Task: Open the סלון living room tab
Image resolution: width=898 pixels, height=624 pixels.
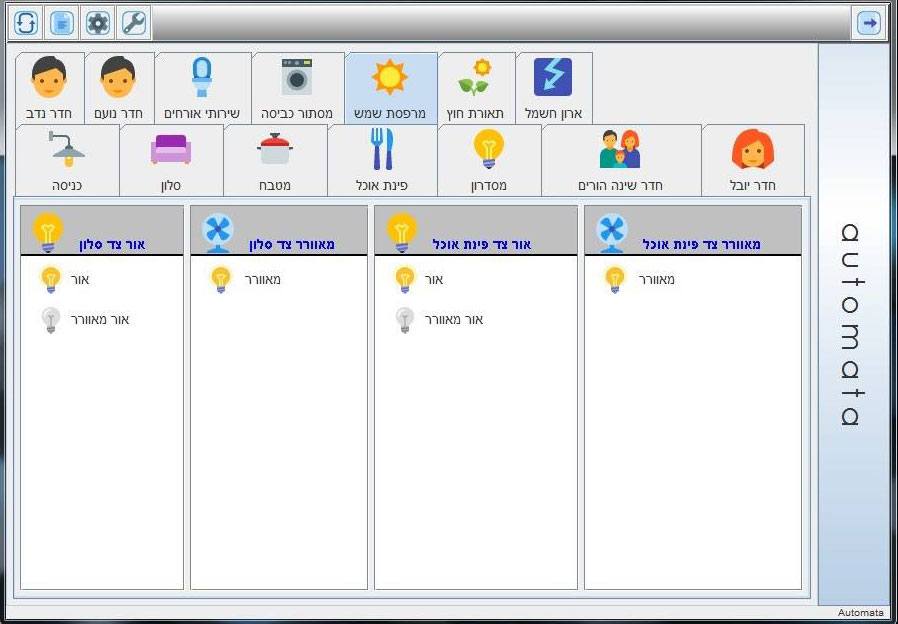Action: click(170, 160)
